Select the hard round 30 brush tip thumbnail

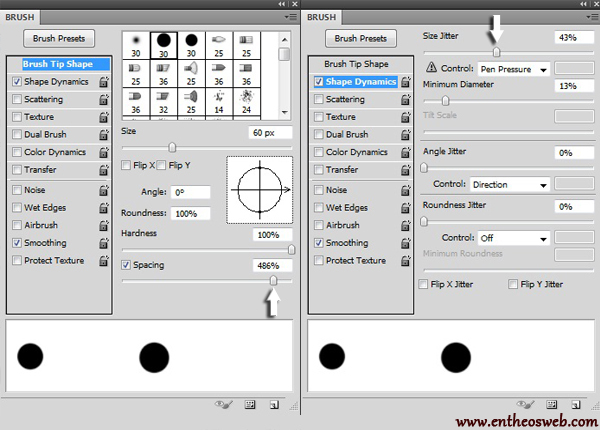click(162, 44)
